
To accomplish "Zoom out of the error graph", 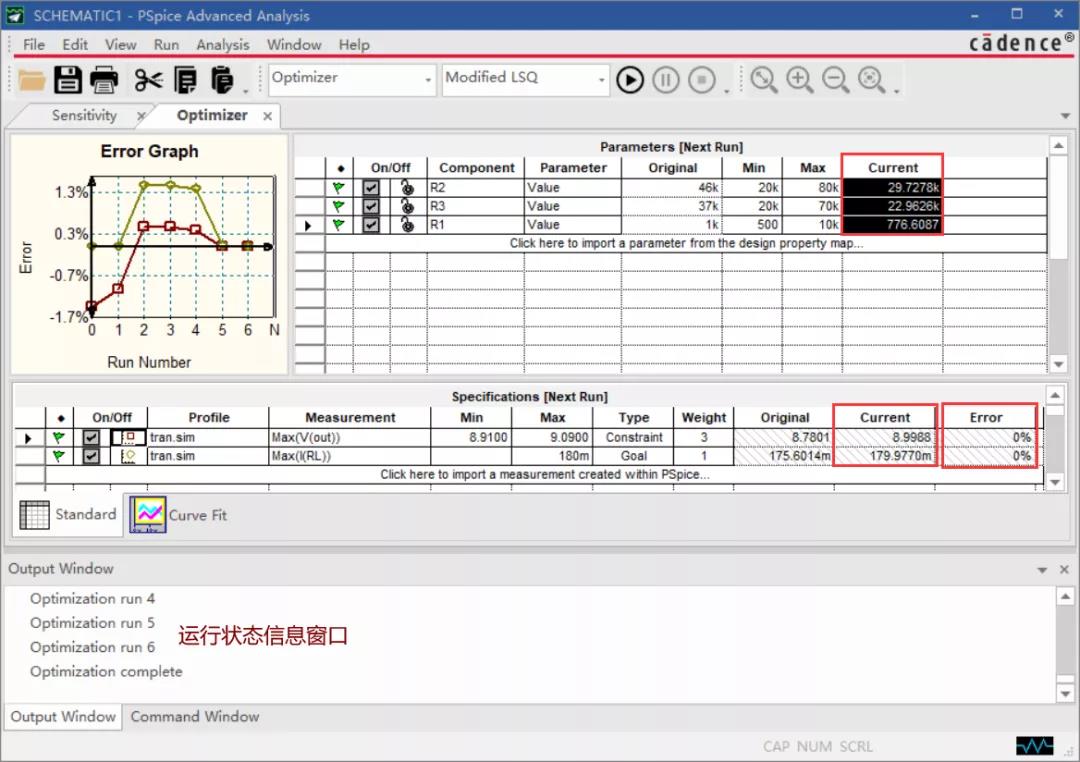I will pos(835,80).
